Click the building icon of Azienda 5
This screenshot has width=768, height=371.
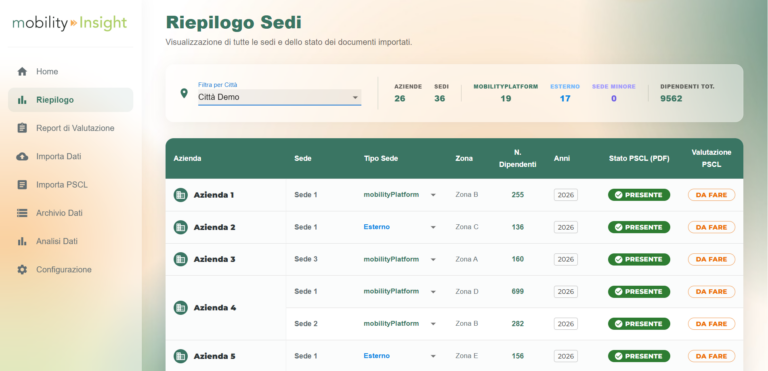coord(181,356)
